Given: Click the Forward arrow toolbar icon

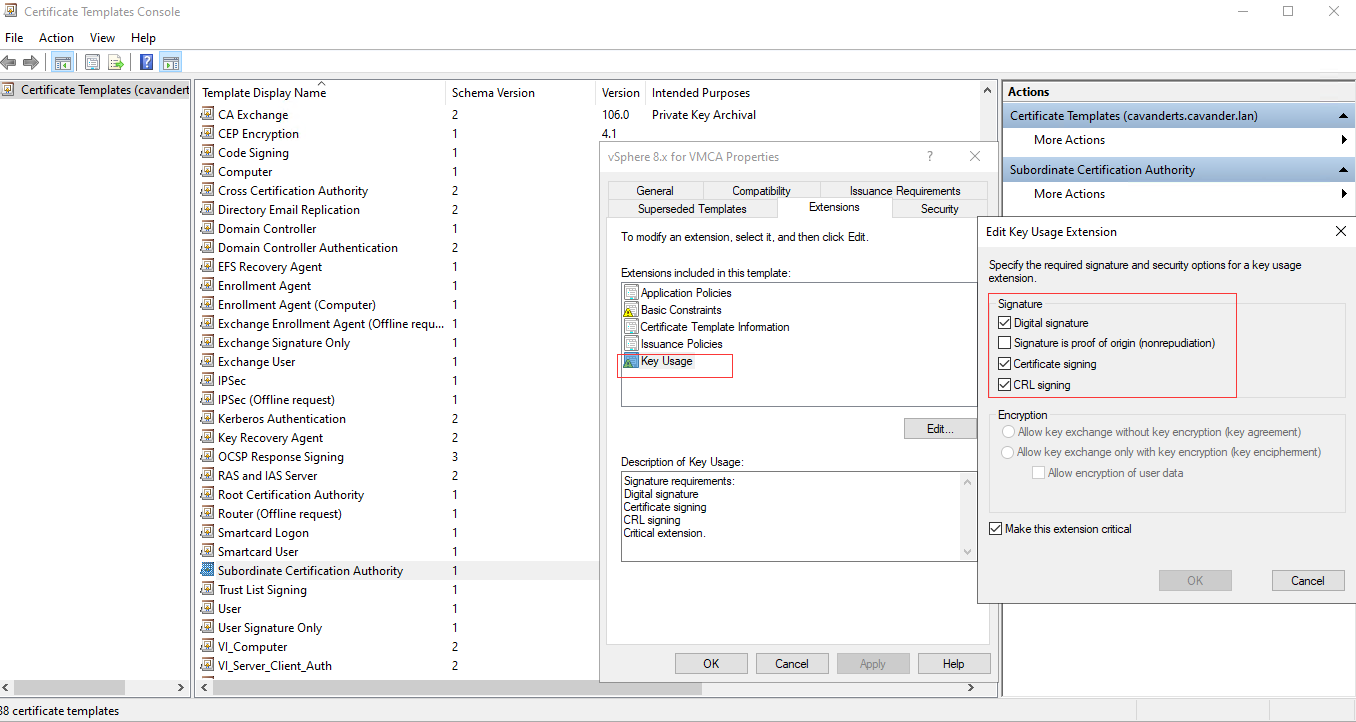Looking at the screenshot, I should [31, 62].
